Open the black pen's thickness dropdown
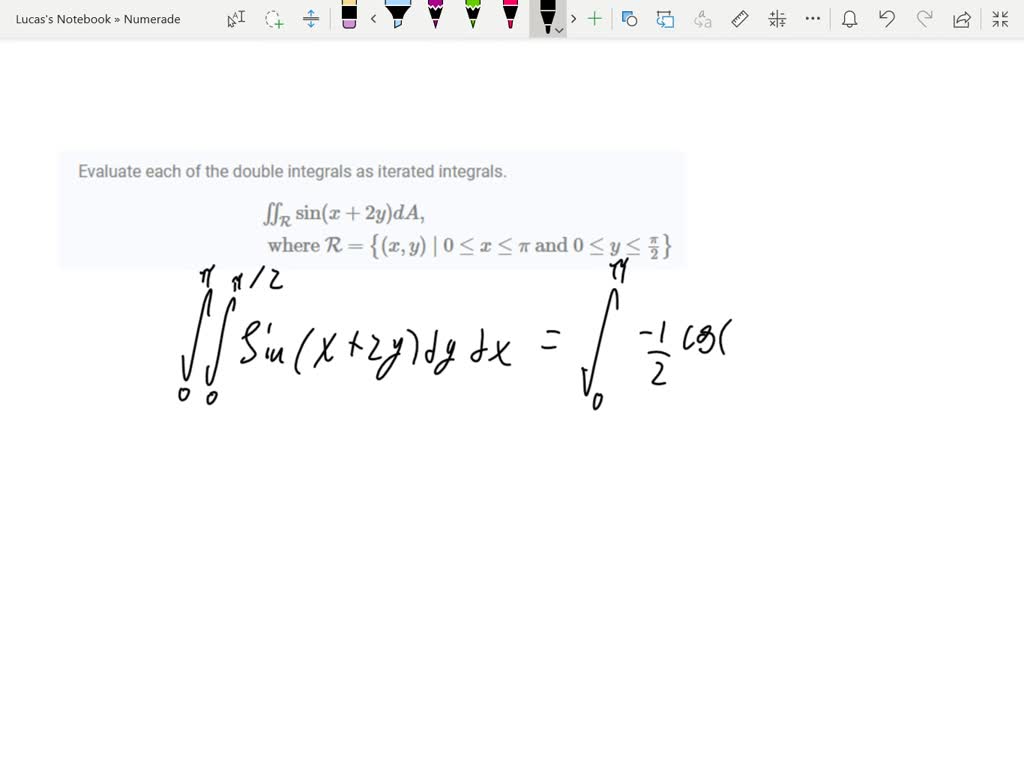Image resolution: width=1024 pixels, height=768 pixels. (x=557, y=28)
